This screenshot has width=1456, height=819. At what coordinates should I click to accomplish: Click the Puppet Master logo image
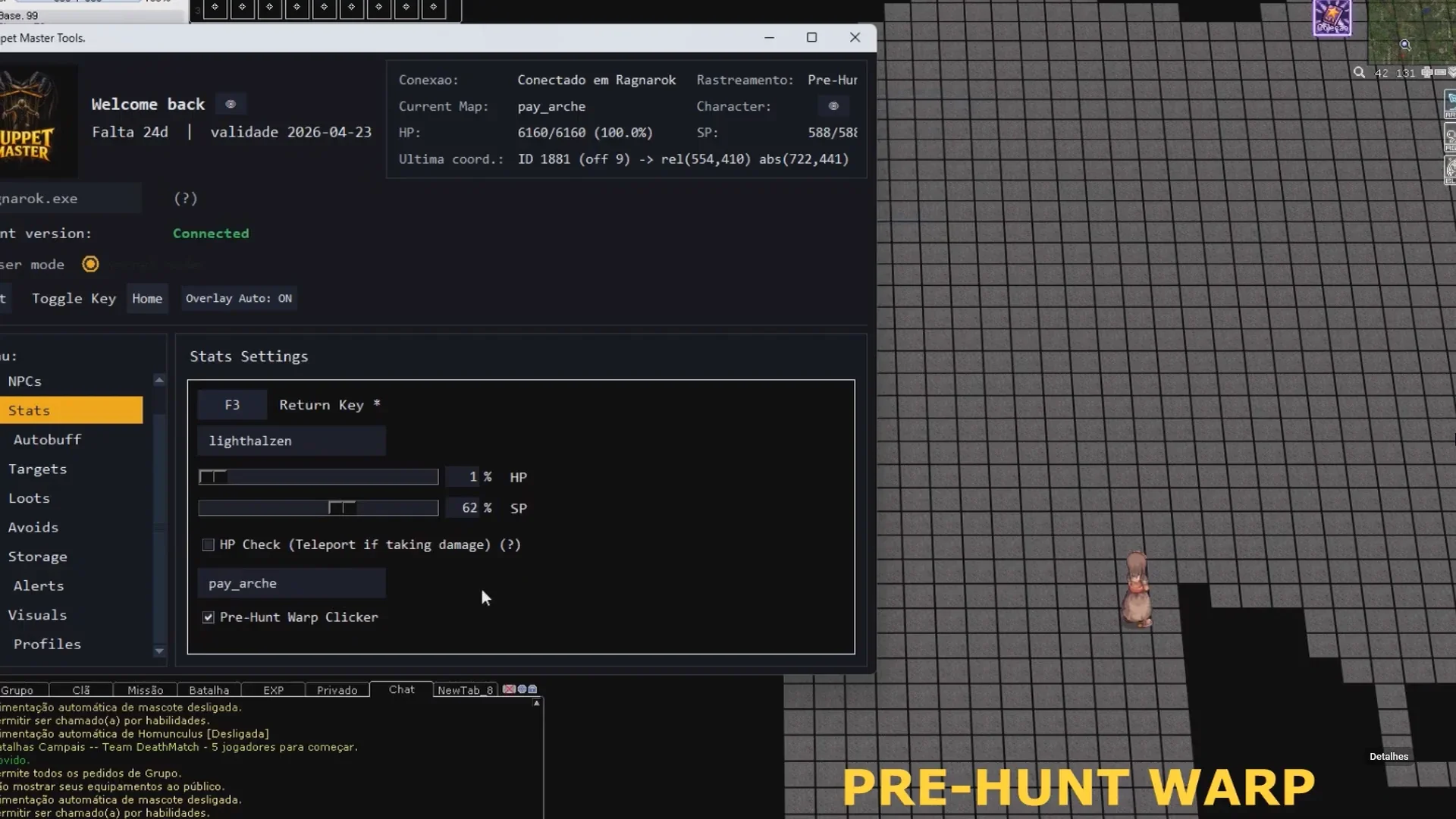pos(38,121)
